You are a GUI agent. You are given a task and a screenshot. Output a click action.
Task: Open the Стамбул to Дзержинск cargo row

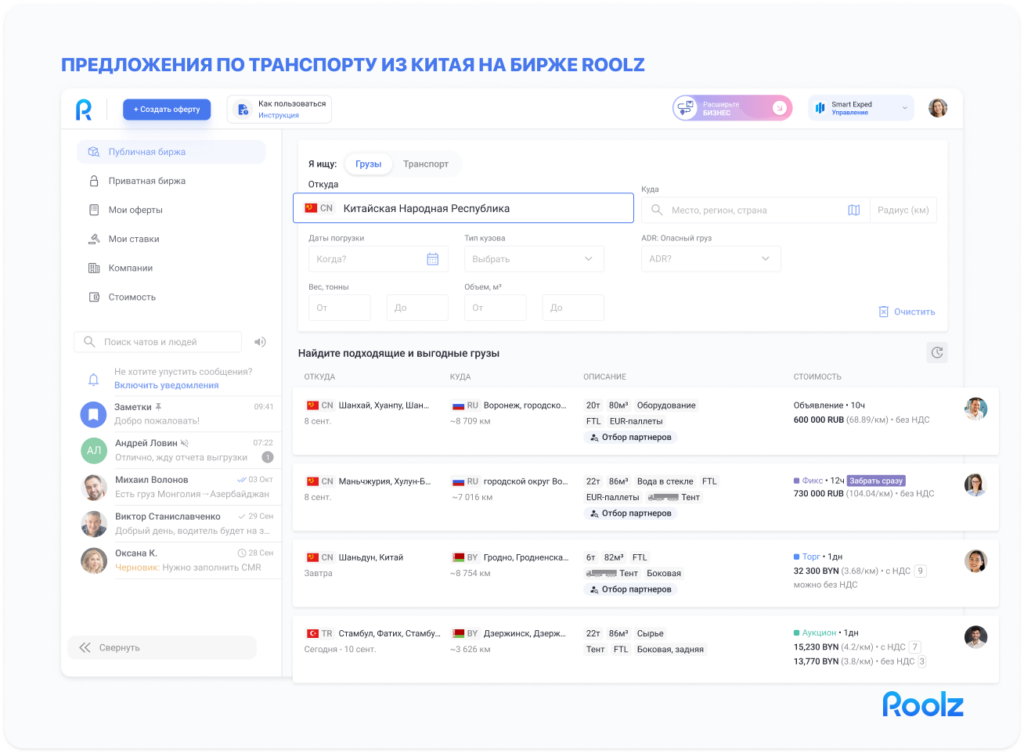click(x=645, y=650)
